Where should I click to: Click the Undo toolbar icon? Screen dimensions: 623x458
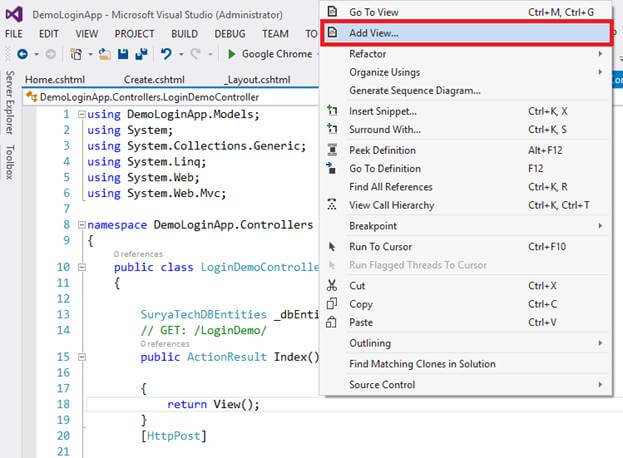coord(166,54)
